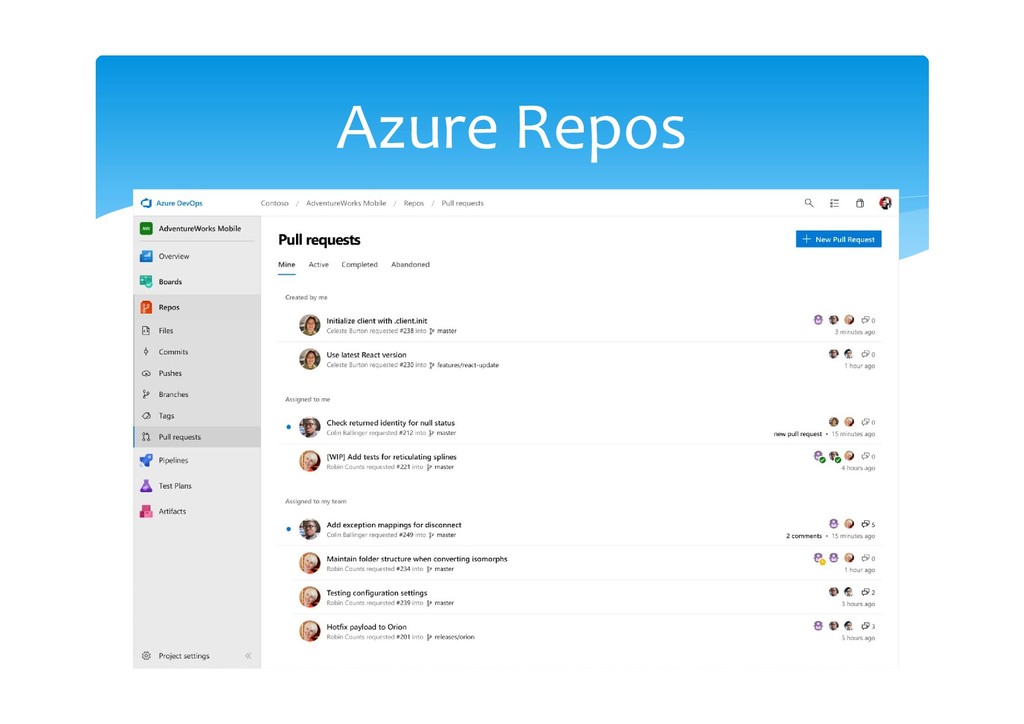This screenshot has height=724, width=1024.
Task: Click author avatar on 'Use latest React version' row
Action: 310,358
